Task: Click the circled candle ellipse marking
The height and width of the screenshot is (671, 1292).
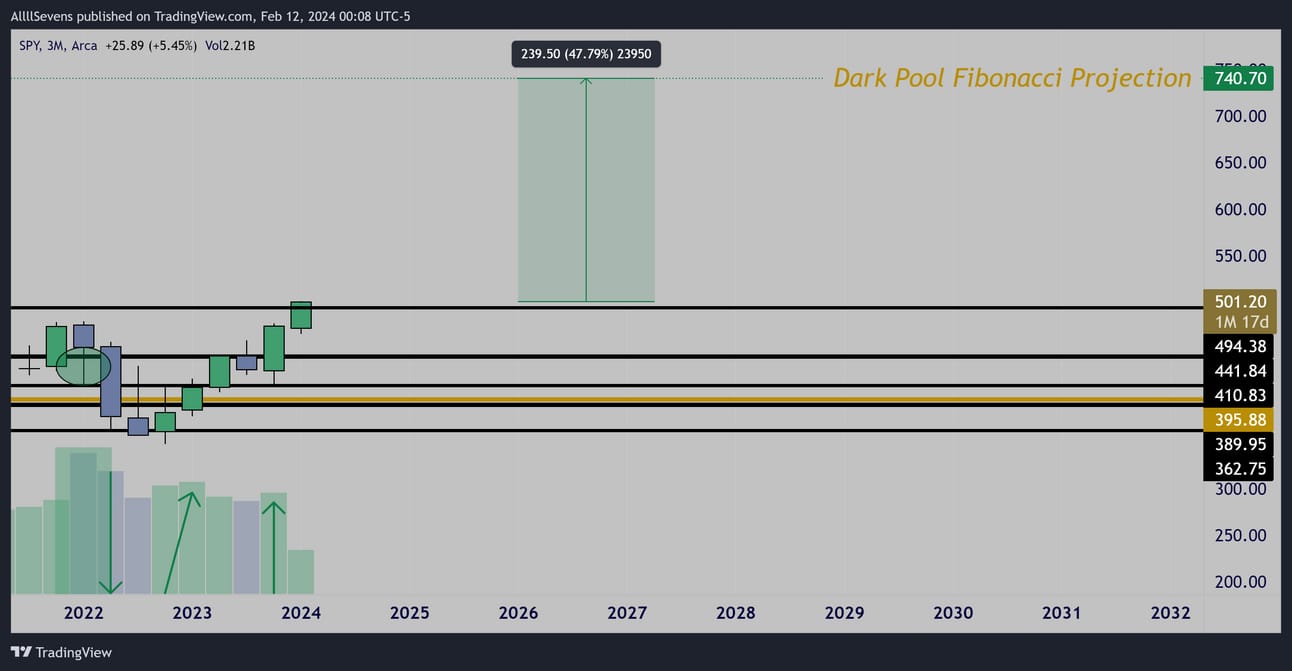Action: (83, 366)
